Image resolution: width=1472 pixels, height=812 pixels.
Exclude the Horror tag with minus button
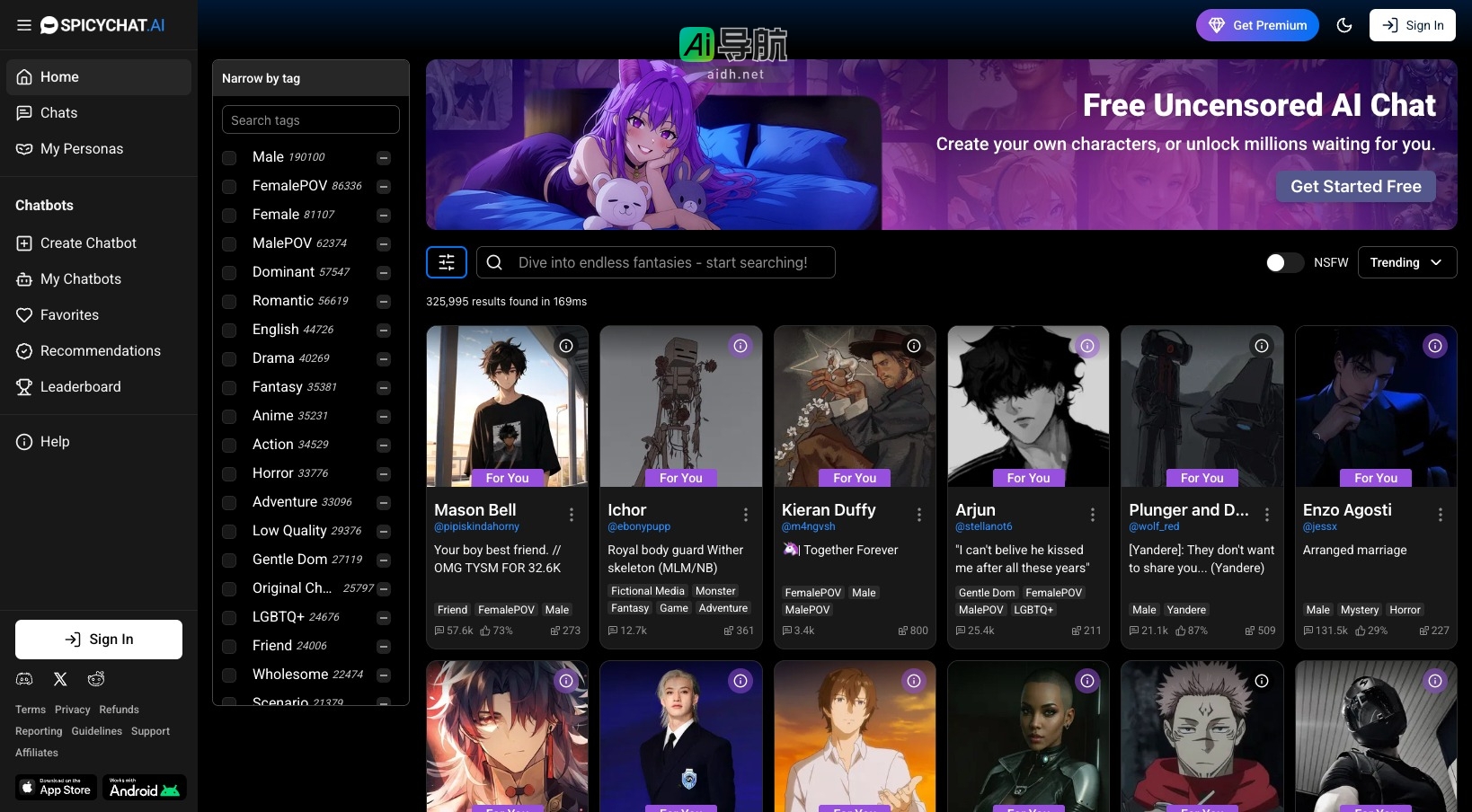[x=384, y=474]
